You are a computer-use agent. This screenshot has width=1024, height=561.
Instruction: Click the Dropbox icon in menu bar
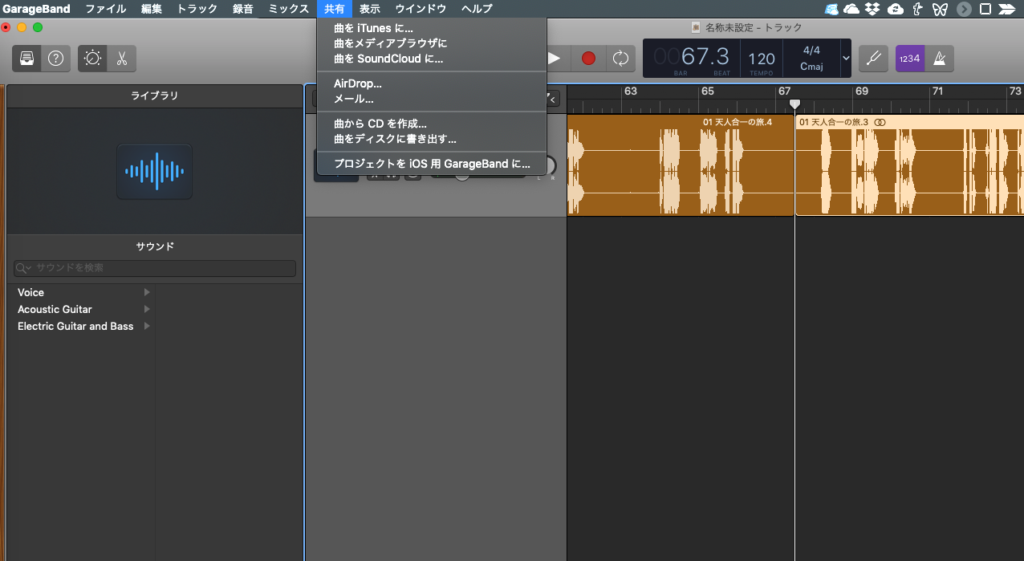click(x=872, y=8)
